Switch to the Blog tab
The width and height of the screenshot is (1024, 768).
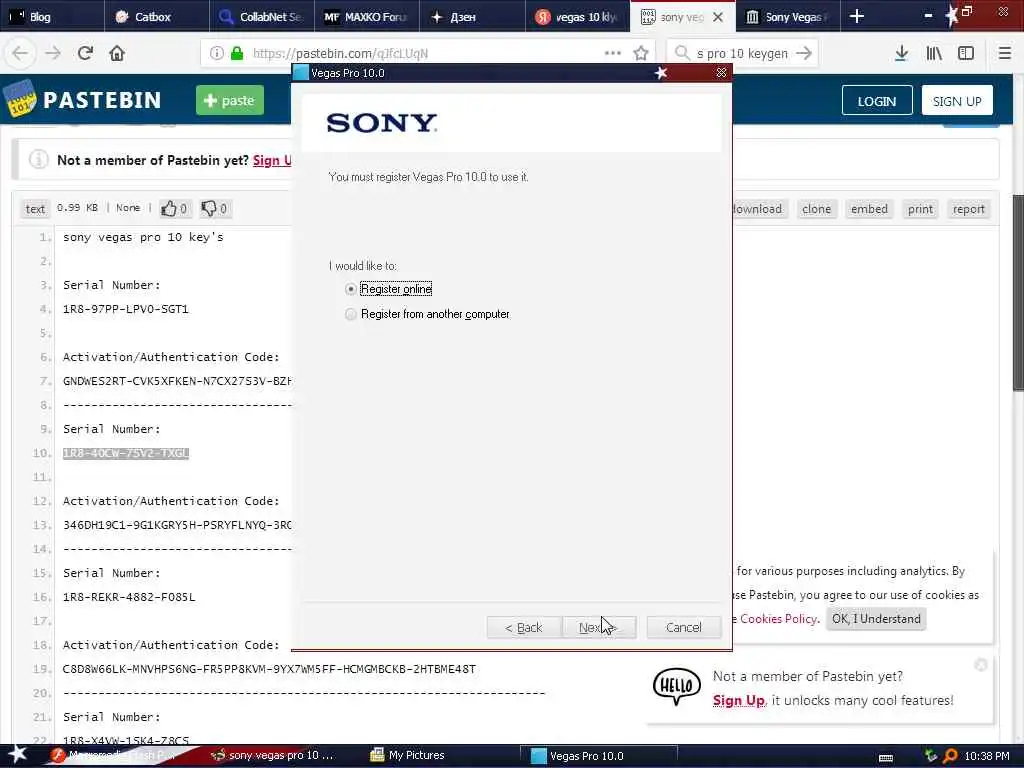[x=51, y=16]
